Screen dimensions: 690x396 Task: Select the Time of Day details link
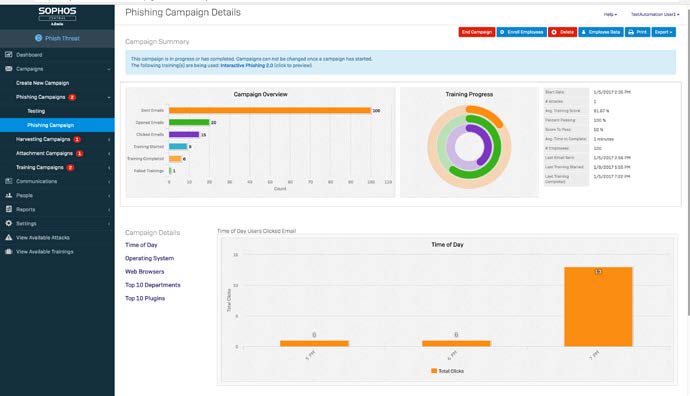(141, 245)
